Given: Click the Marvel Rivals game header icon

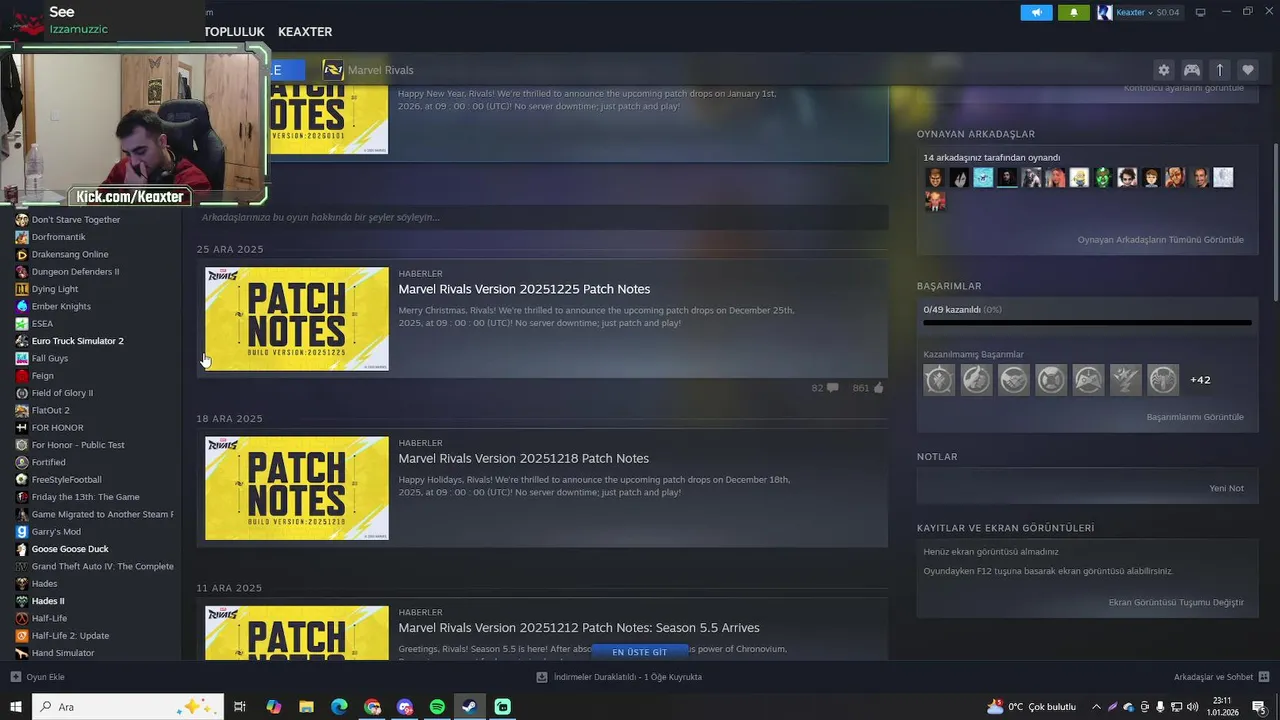Looking at the screenshot, I should (x=333, y=70).
